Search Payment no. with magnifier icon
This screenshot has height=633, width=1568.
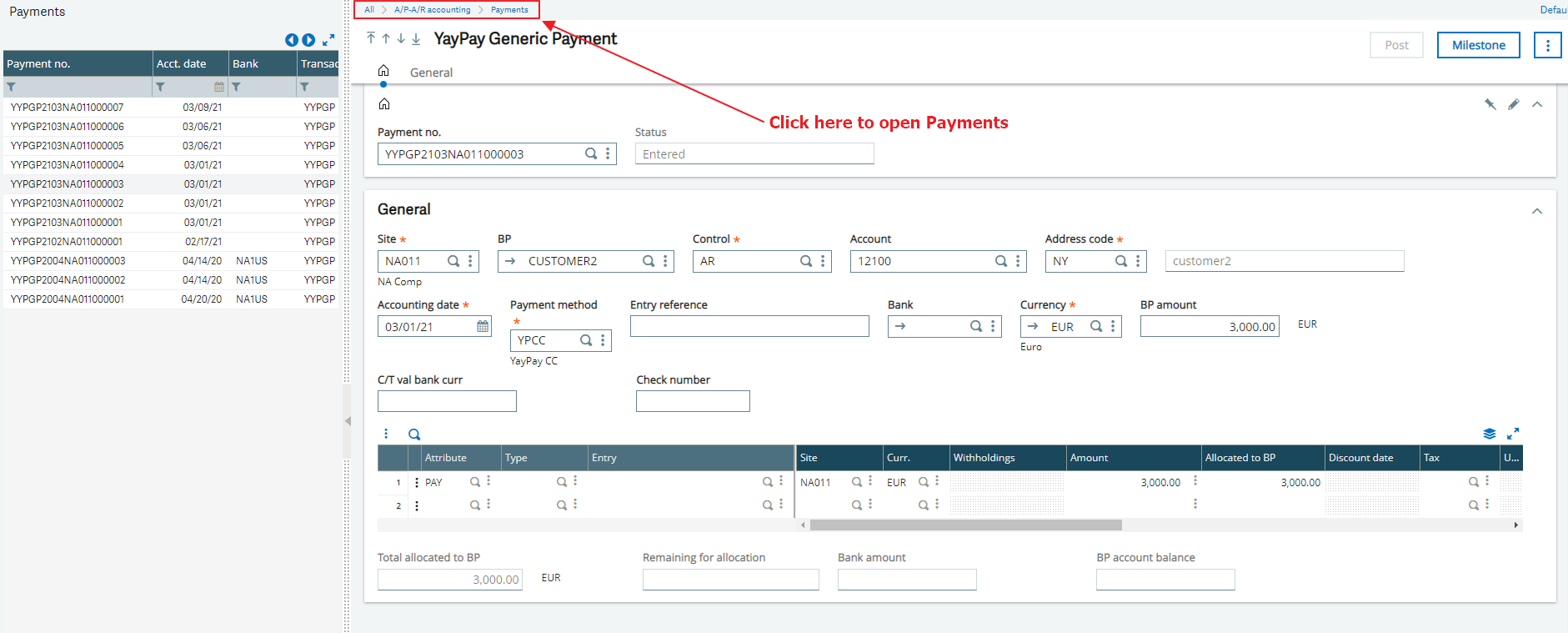(x=591, y=153)
